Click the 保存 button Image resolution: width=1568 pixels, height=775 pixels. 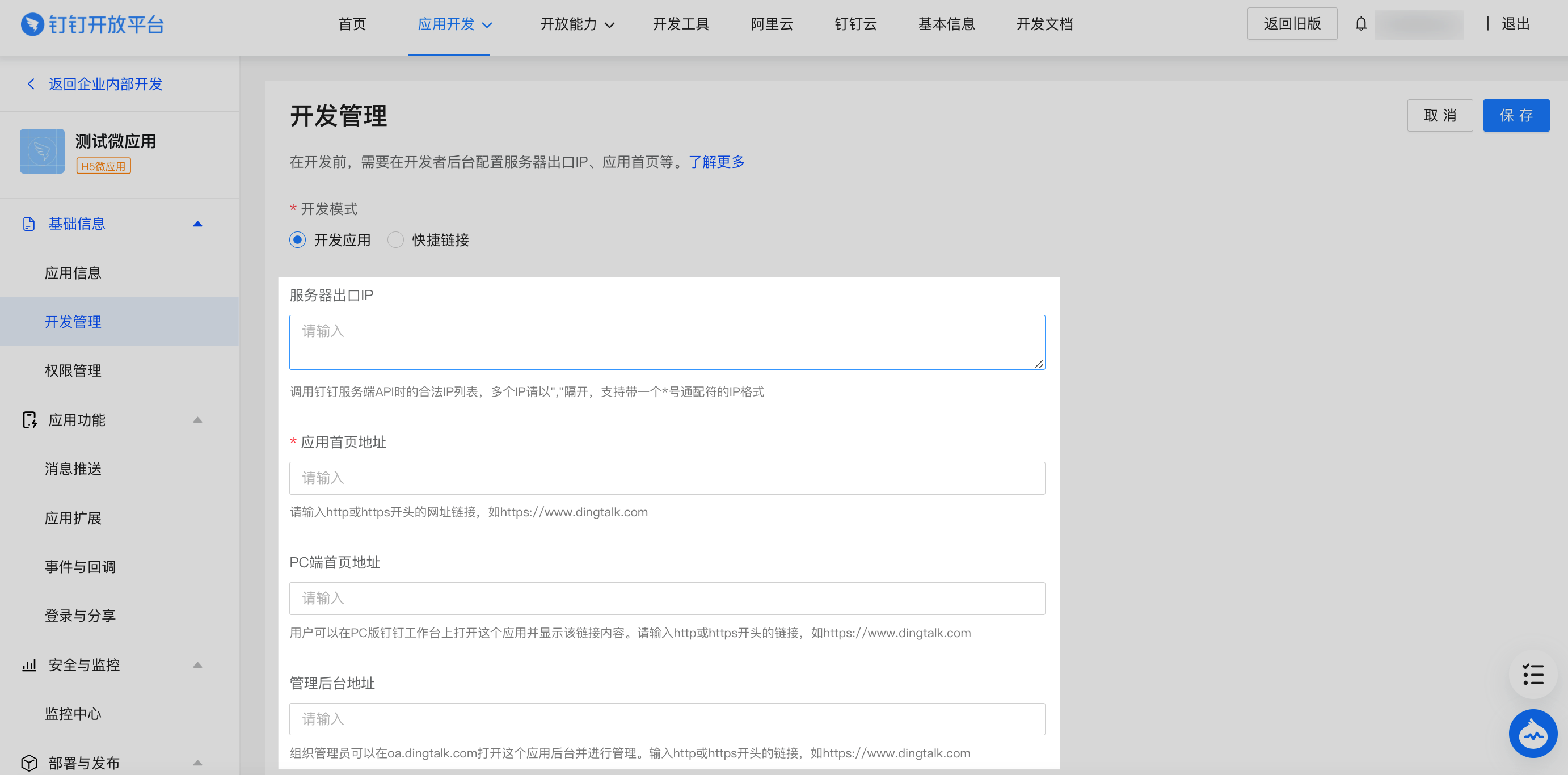[1516, 115]
